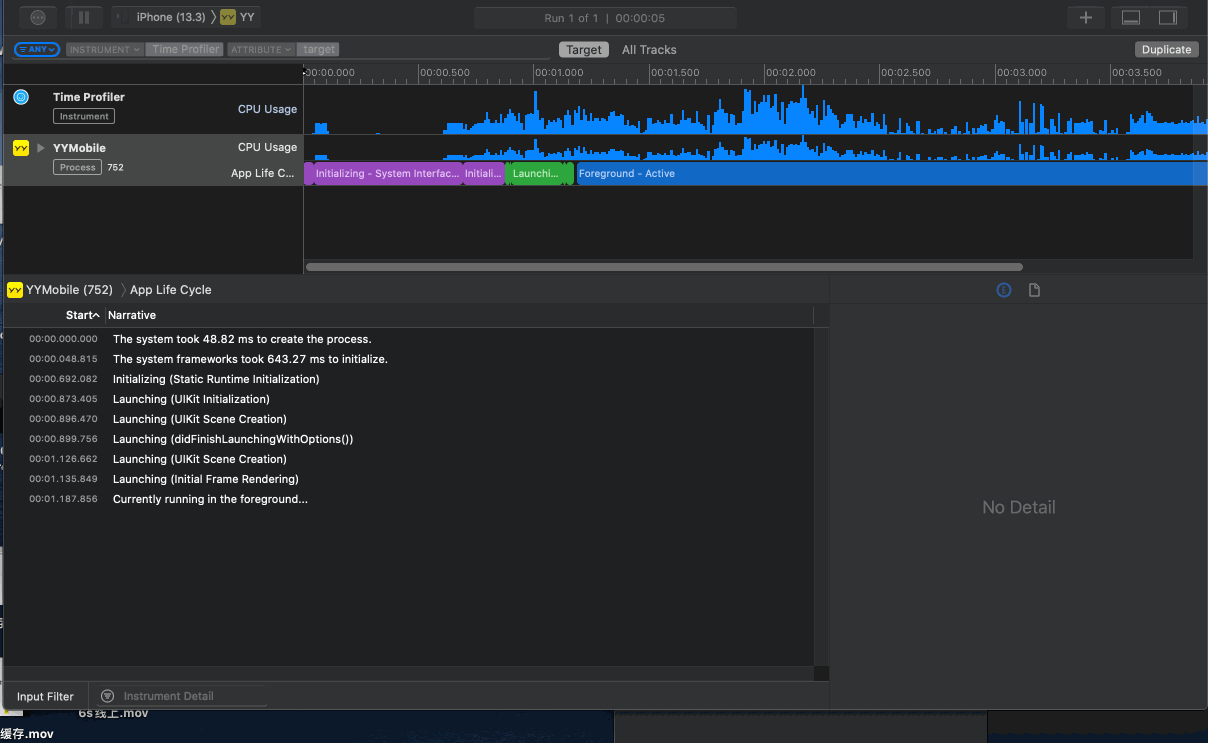Click the Instrument badge under Time Profiler
The image size is (1208, 743).
click(x=84, y=116)
